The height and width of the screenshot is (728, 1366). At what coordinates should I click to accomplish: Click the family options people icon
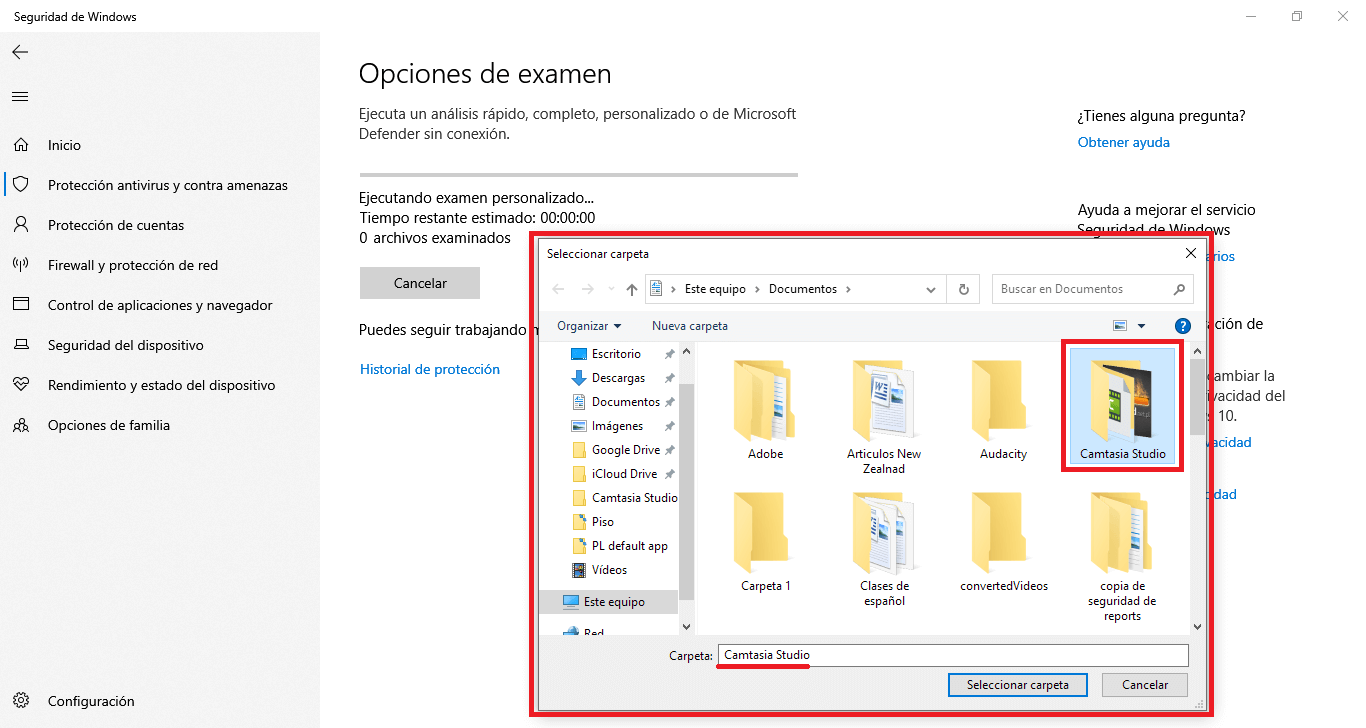20,425
